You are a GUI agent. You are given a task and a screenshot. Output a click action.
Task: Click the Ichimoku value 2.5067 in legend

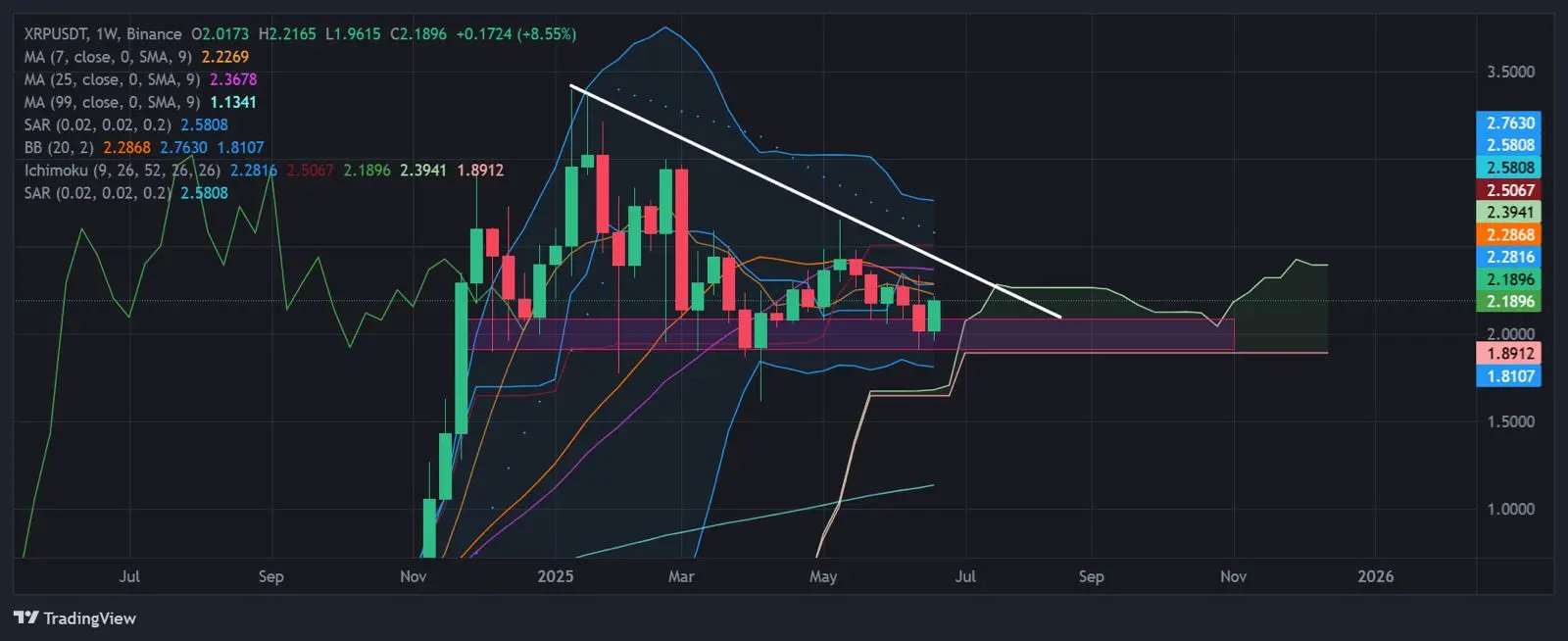311,171
